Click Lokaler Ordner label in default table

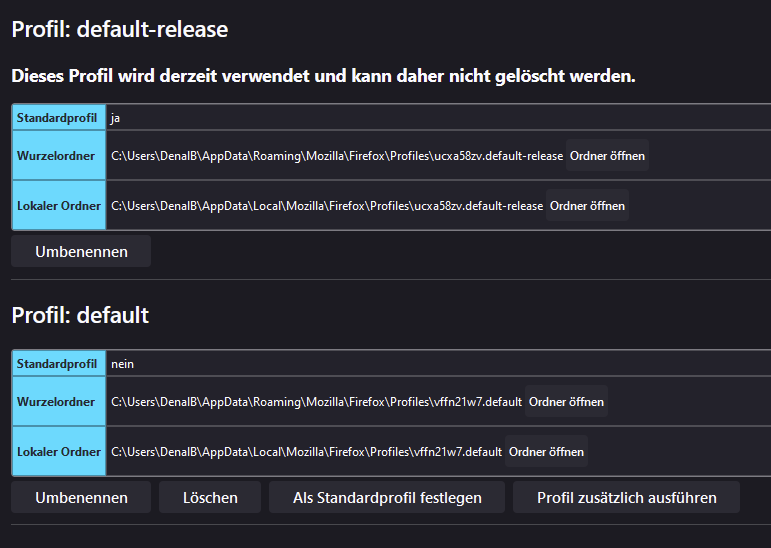pyautogui.click(x=59, y=452)
